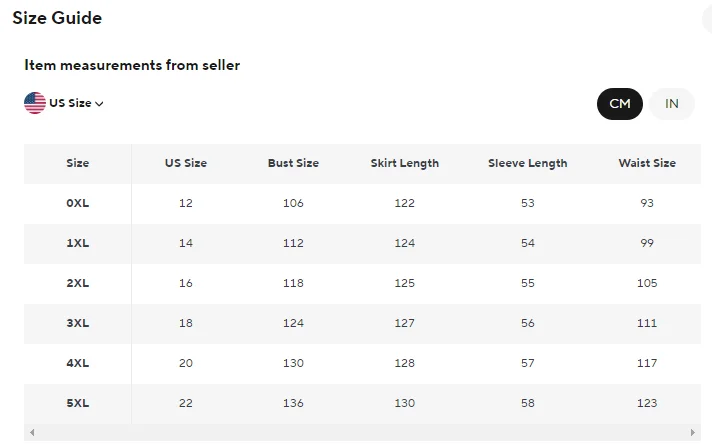The width and height of the screenshot is (712, 445).
Task: Switch measurements to IN
Action: tap(672, 104)
